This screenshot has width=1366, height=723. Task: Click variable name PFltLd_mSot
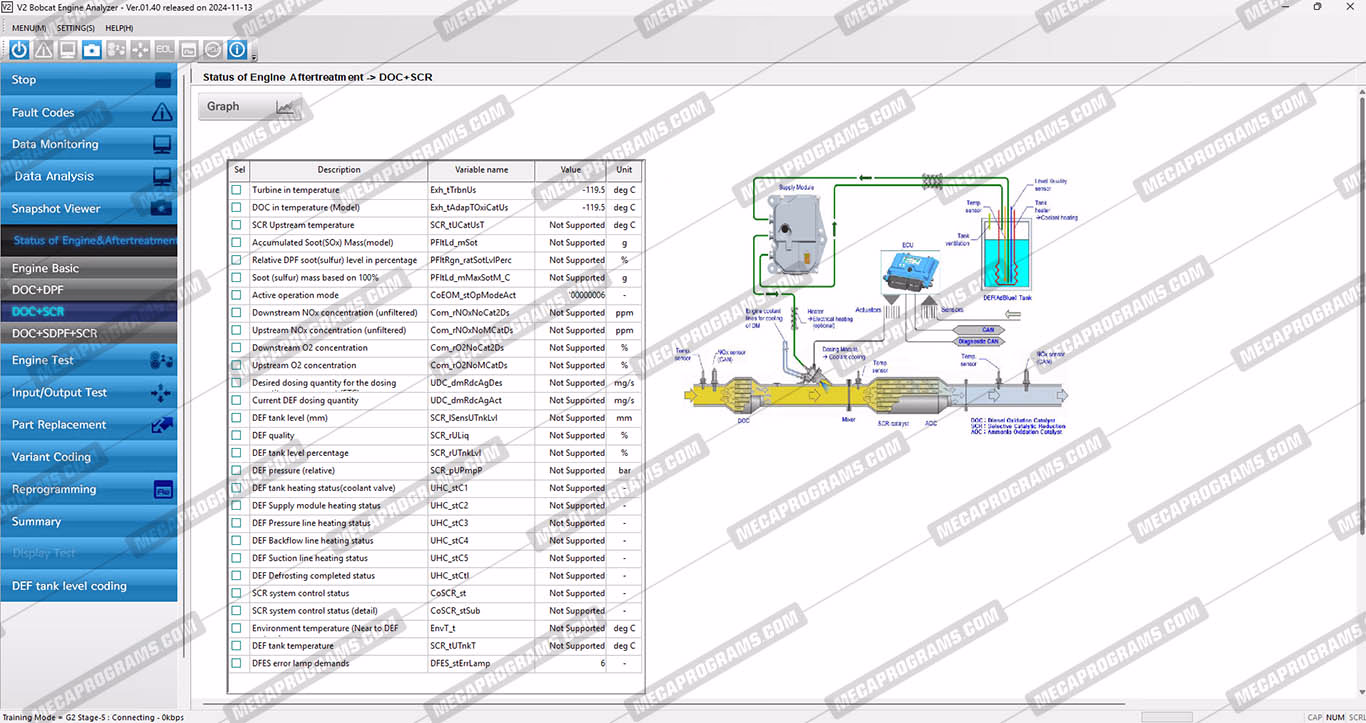454,242
